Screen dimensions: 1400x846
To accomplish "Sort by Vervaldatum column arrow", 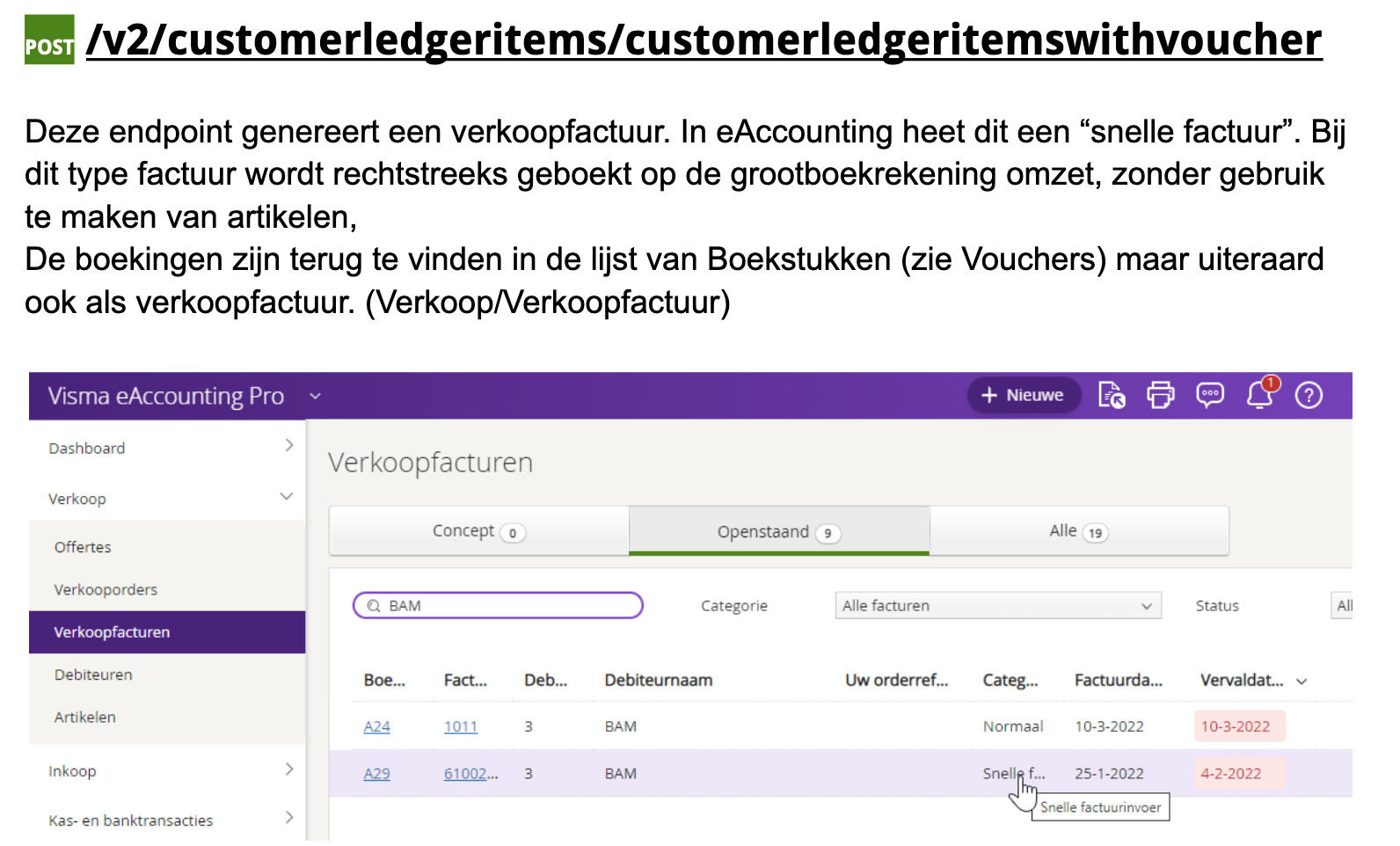I will pos(1302,682).
